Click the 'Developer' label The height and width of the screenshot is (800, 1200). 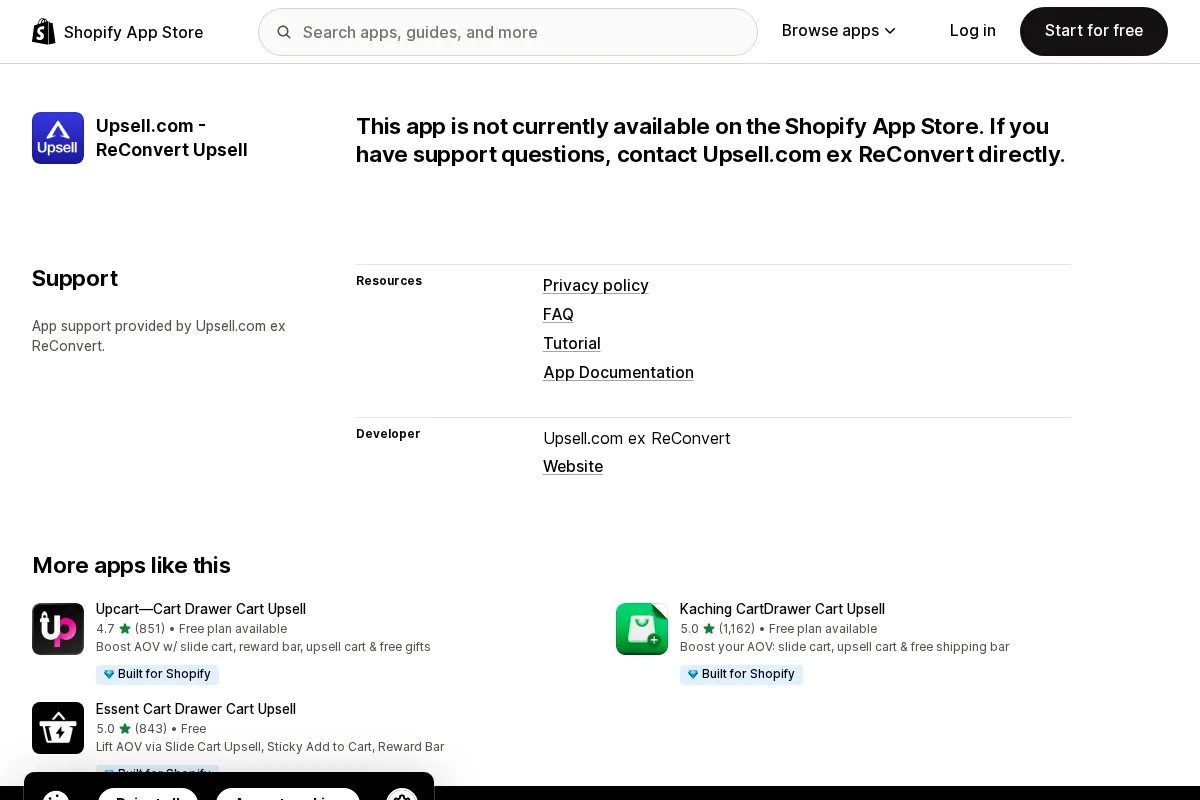pyautogui.click(x=388, y=434)
